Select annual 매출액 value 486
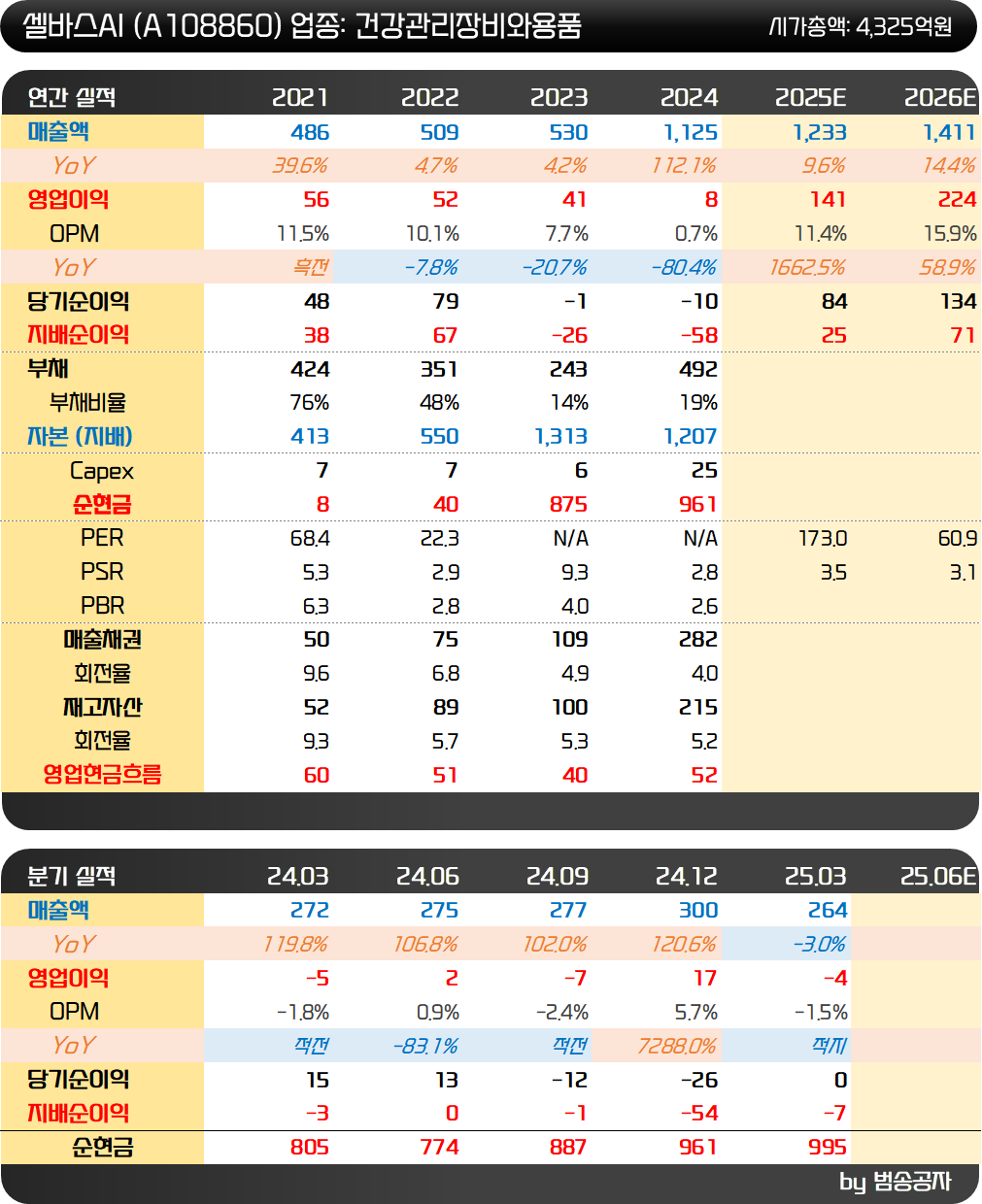The image size is (982, 1204). click(310, 132)
